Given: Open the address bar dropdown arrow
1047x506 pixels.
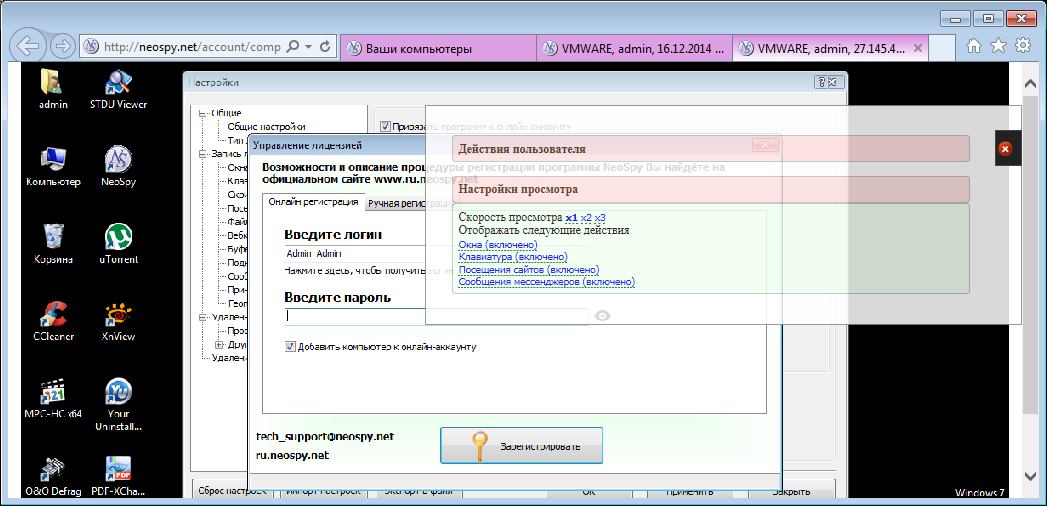Looking at the screenshot, I should [x=308, y=47].
